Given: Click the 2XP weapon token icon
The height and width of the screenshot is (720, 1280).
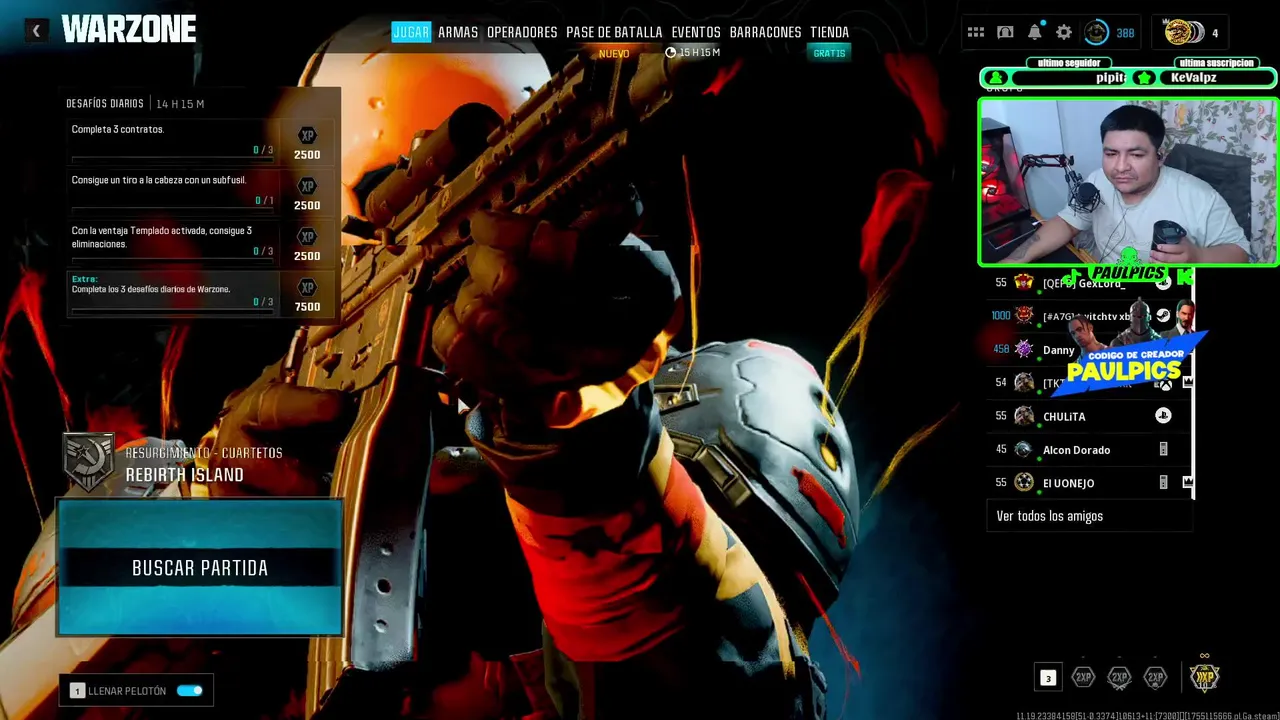Looking at the screenshot, I should coord(1119,677).
